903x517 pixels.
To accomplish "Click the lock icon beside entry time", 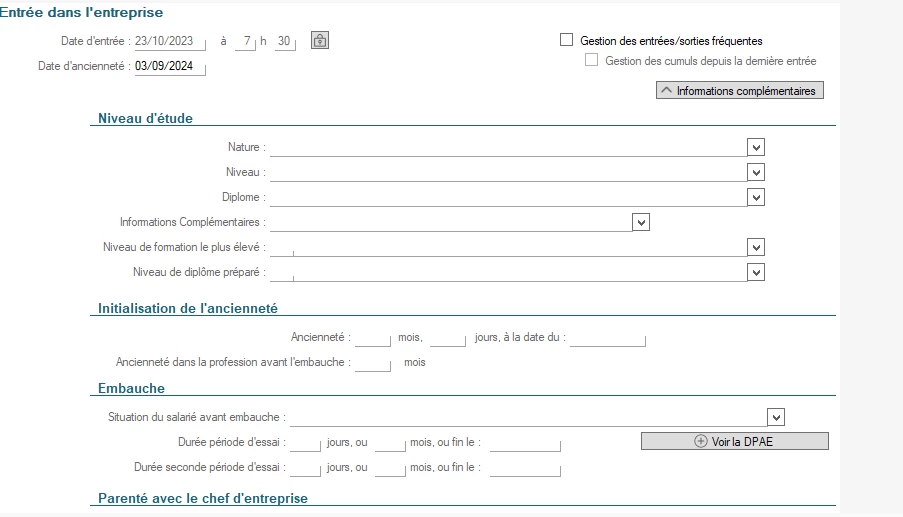I will click(x=319, y=41).
